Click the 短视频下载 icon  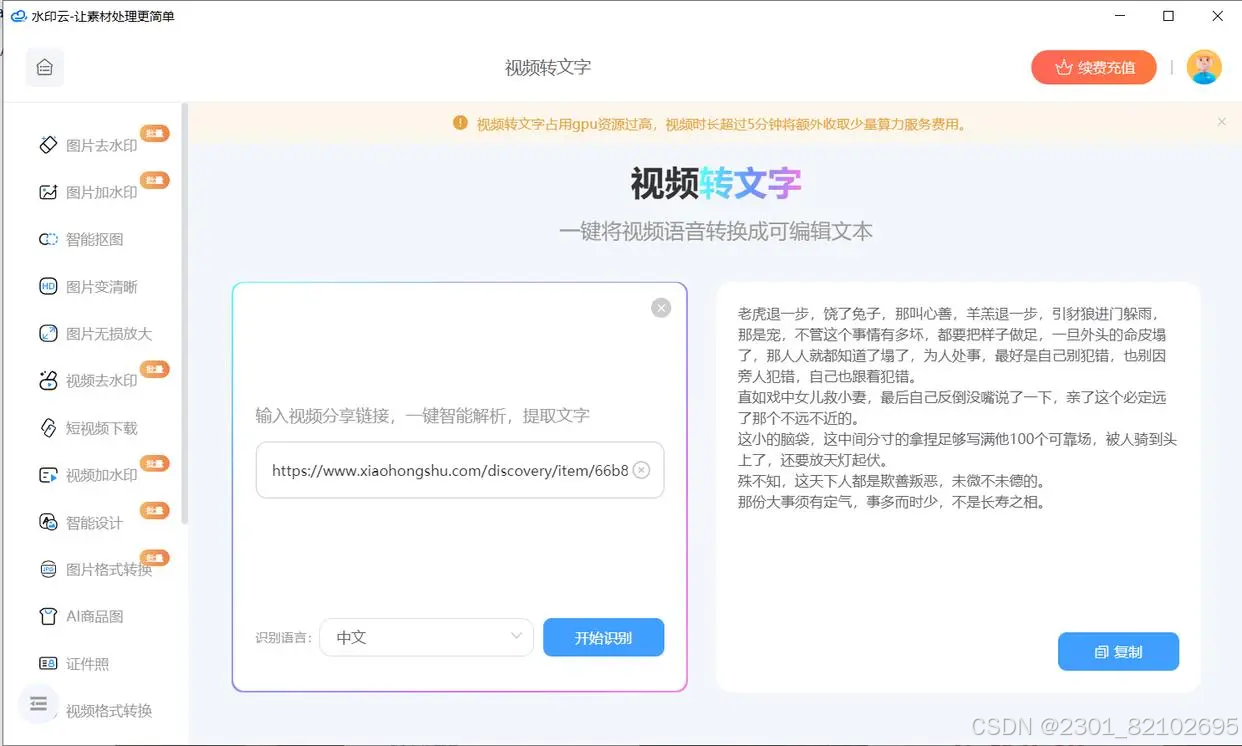(x=48, y=428)
